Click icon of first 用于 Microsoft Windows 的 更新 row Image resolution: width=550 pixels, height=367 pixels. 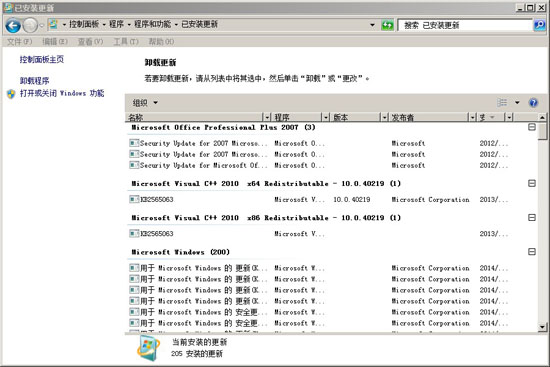134,268
